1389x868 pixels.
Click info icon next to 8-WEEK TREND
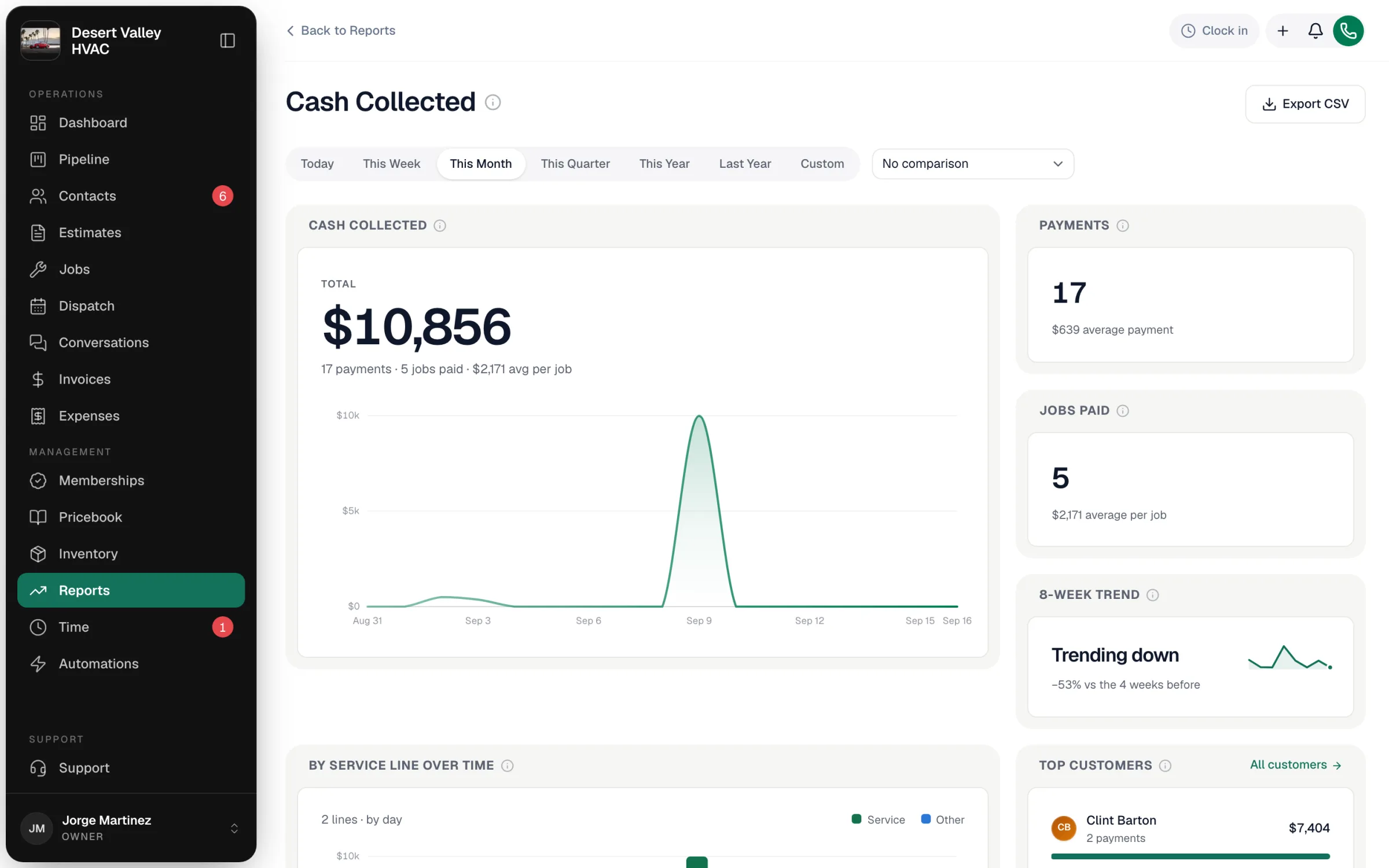(1152, 595)
